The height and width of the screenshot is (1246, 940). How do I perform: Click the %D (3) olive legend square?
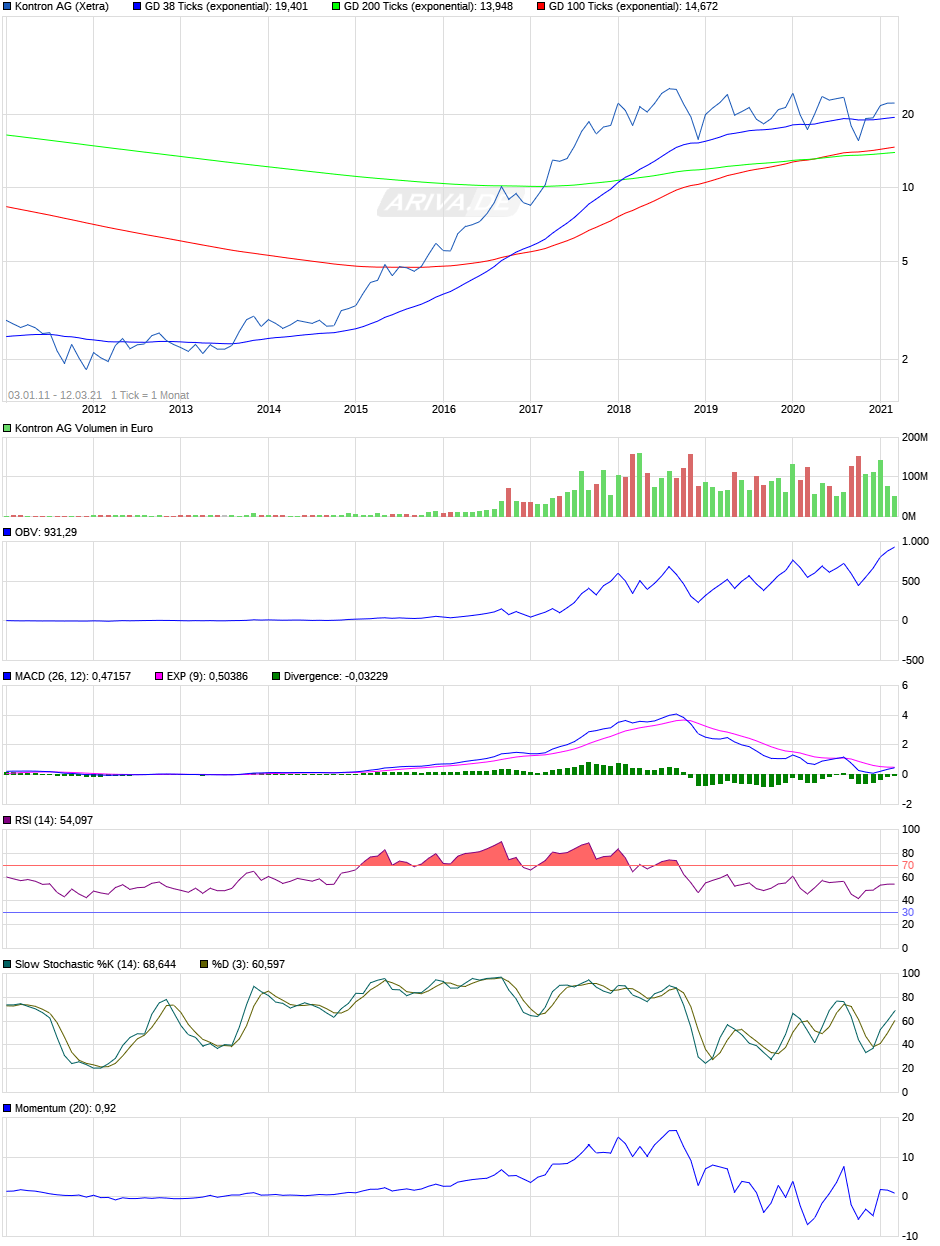point(205,964)
